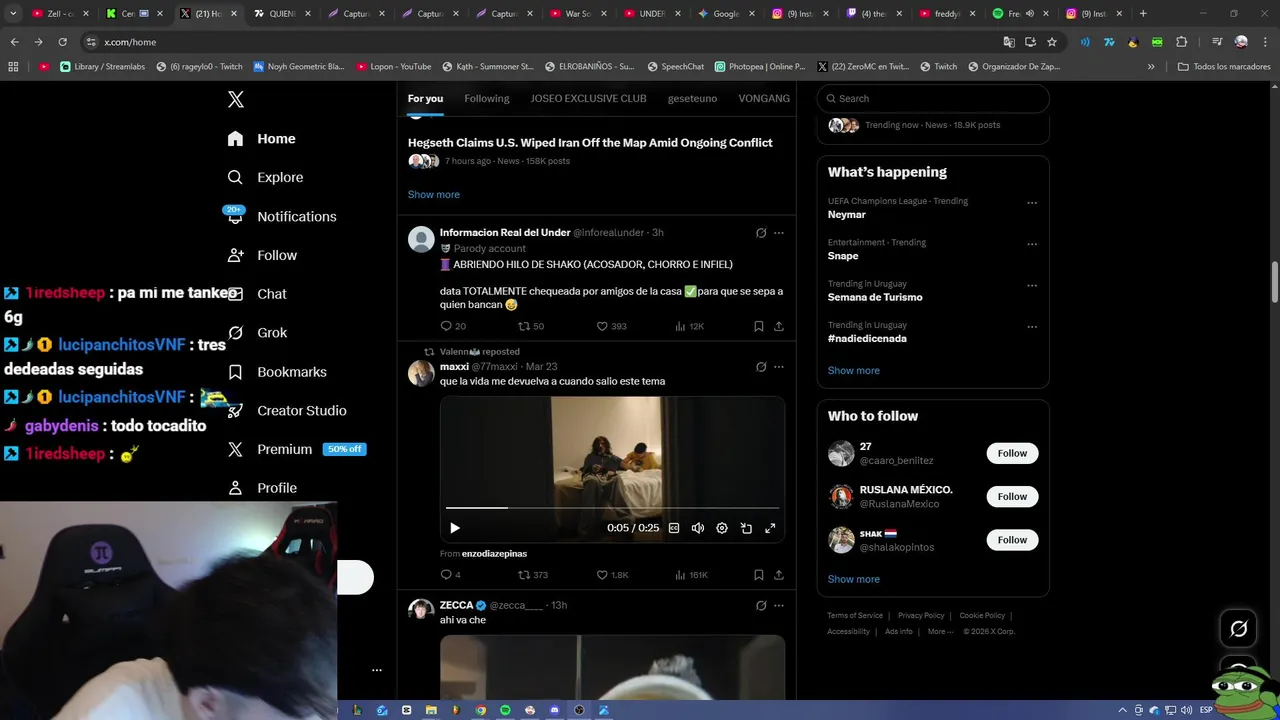Go to Home in the sidebar
1280x720 pixels.
click(261, 139)
